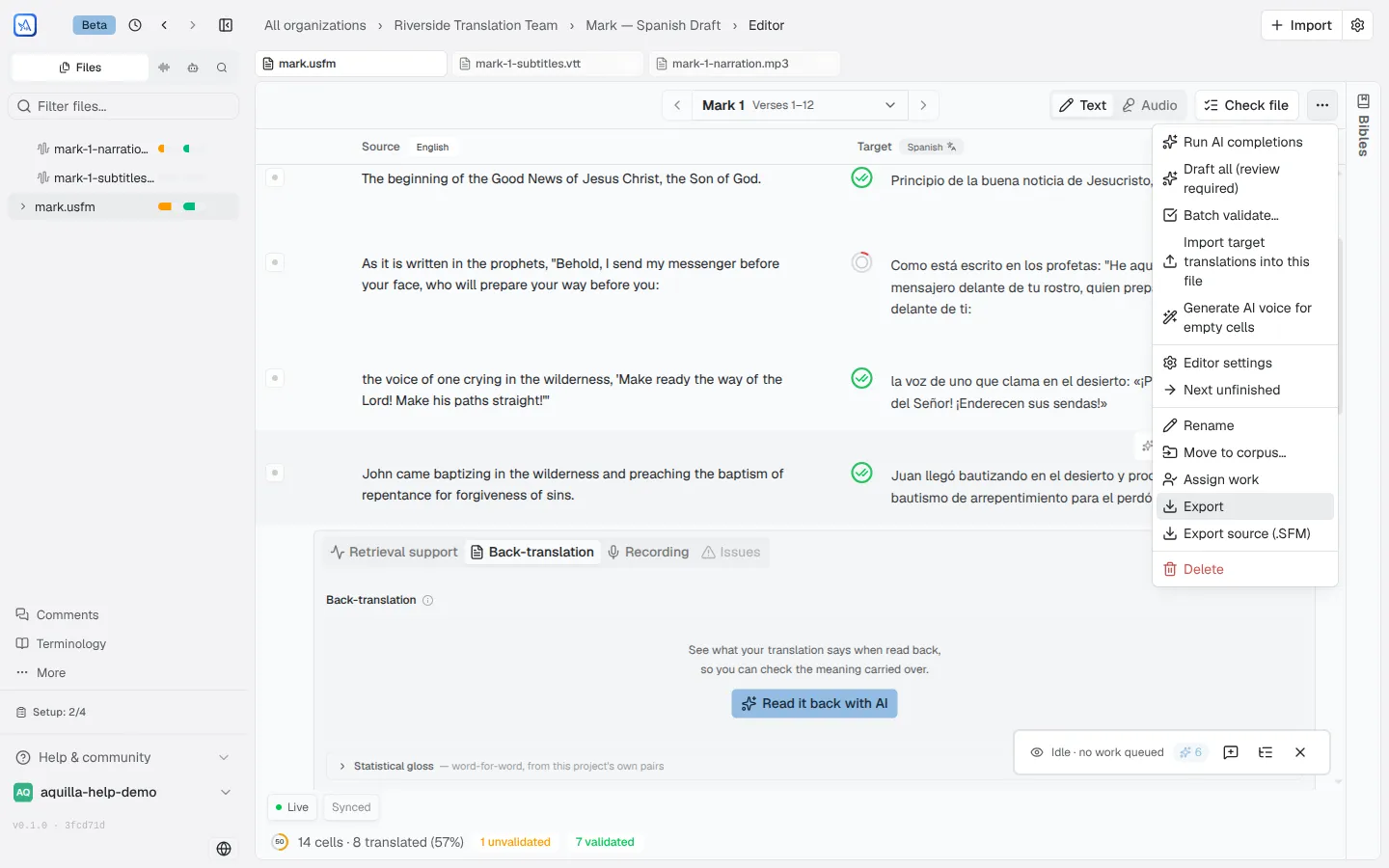Open mark-1-narration.mp3 file tab
Viewport: 1389px width, 868px height.
pos(745,64)
